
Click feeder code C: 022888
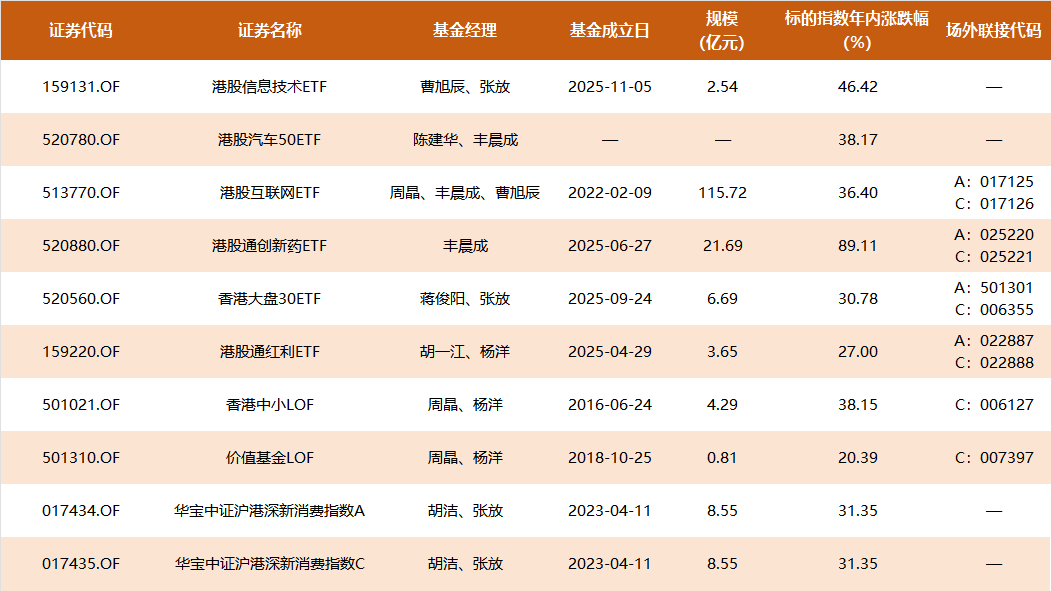coord(994,363)
